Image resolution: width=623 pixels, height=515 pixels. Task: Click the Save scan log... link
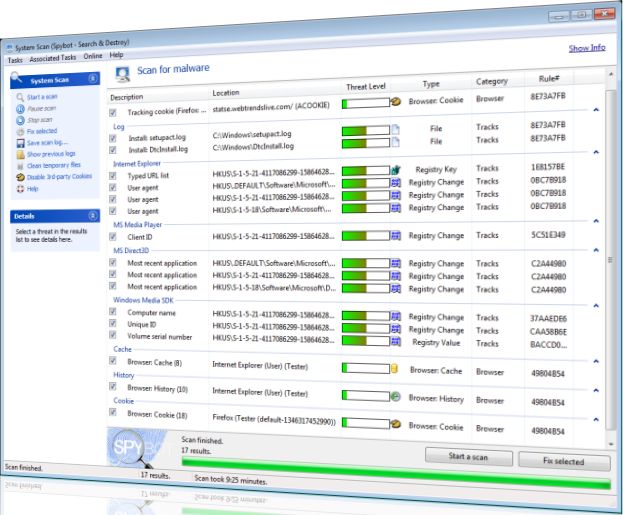click(47, 142)
